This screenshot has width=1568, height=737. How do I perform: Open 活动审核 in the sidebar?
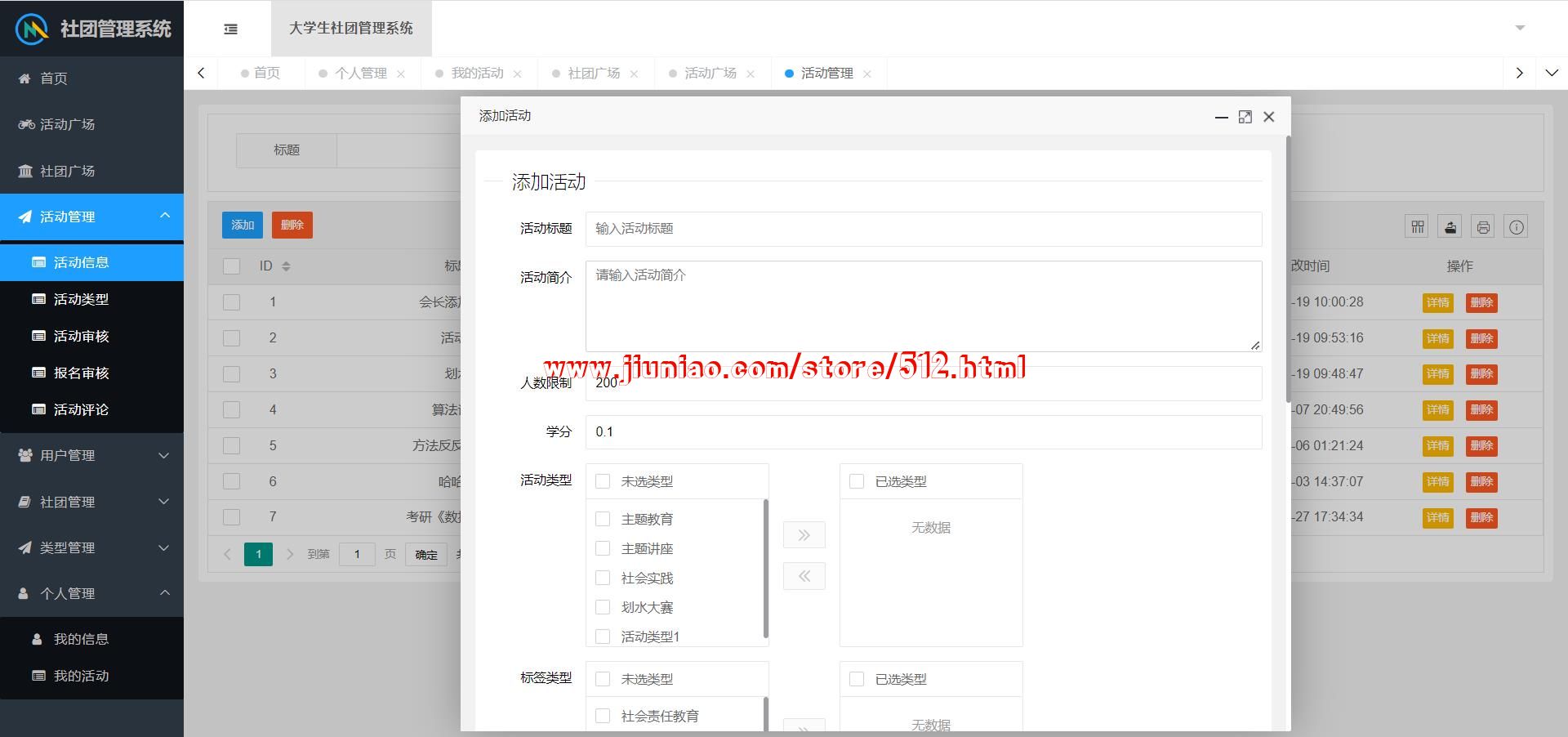81,336
